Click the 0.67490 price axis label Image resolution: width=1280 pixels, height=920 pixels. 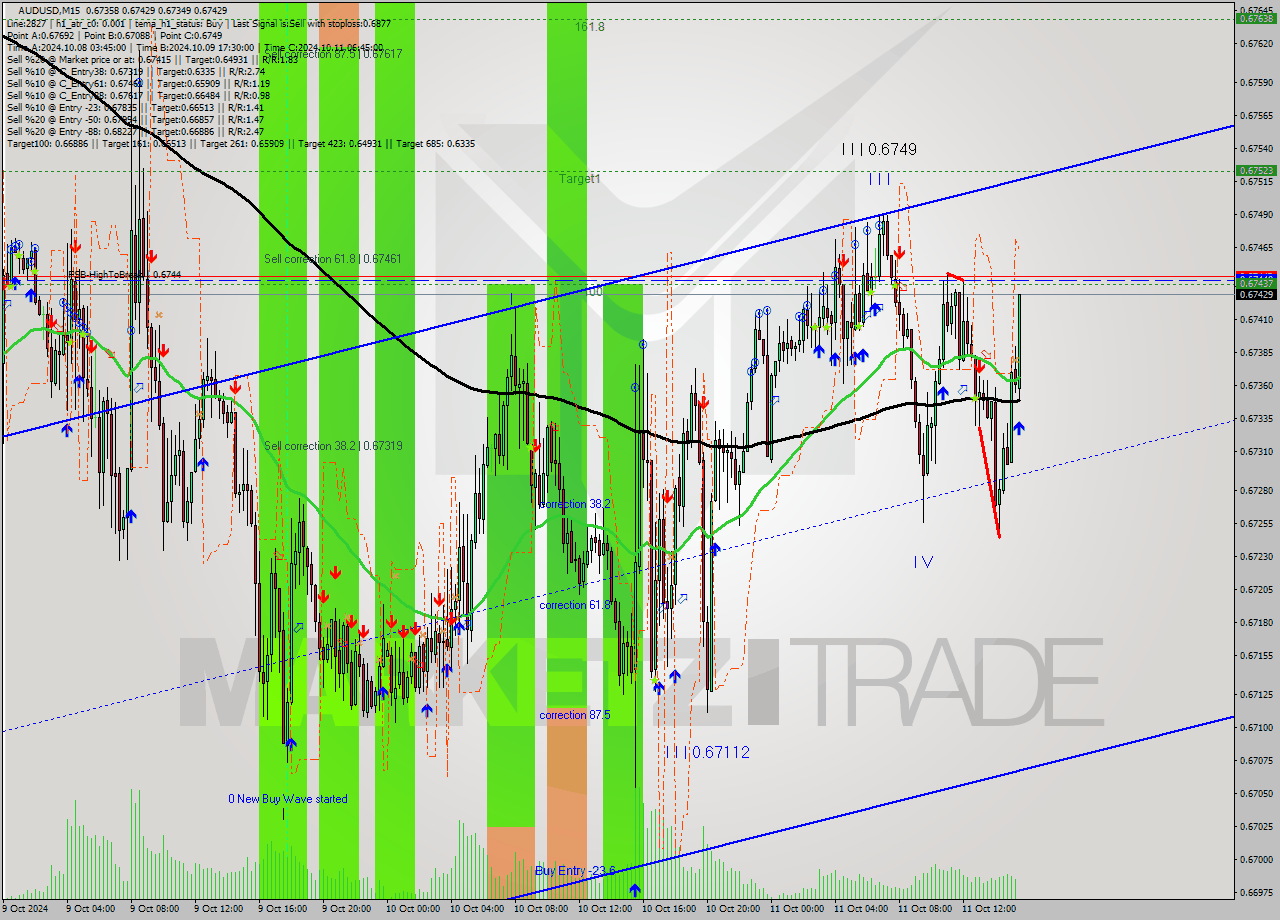tap(1256, 214)
